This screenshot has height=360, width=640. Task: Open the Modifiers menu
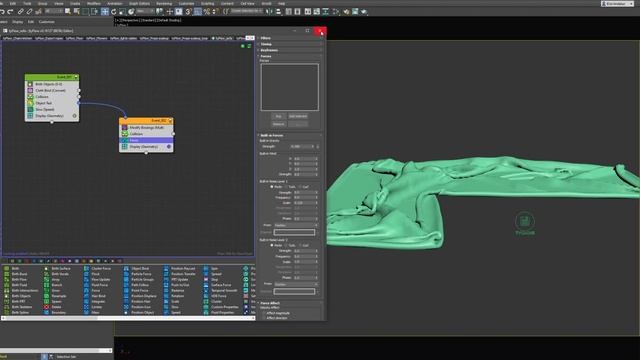pyautogui.click(x=93, y=3)
